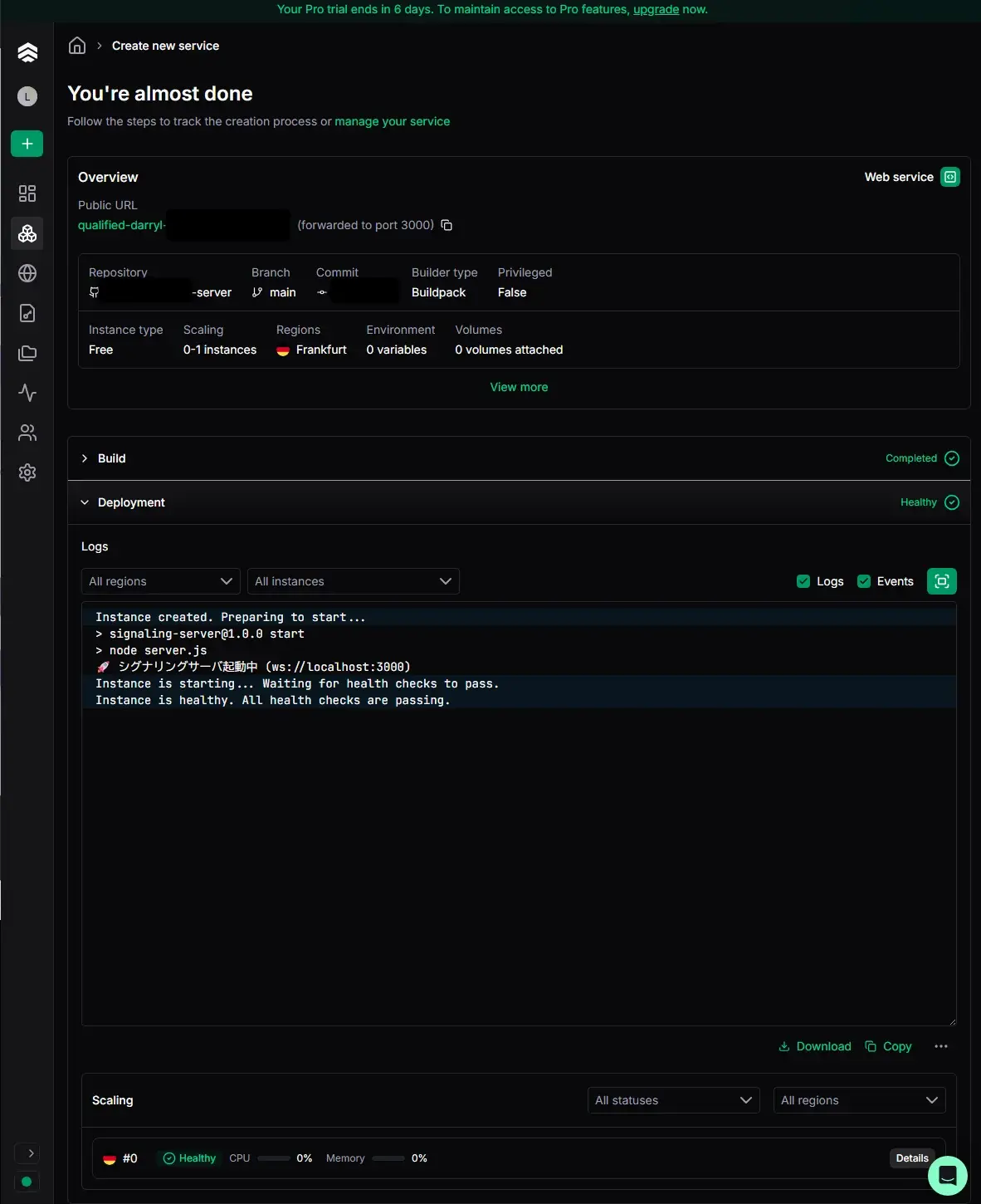Download the deployment logs

(815, 1046)
